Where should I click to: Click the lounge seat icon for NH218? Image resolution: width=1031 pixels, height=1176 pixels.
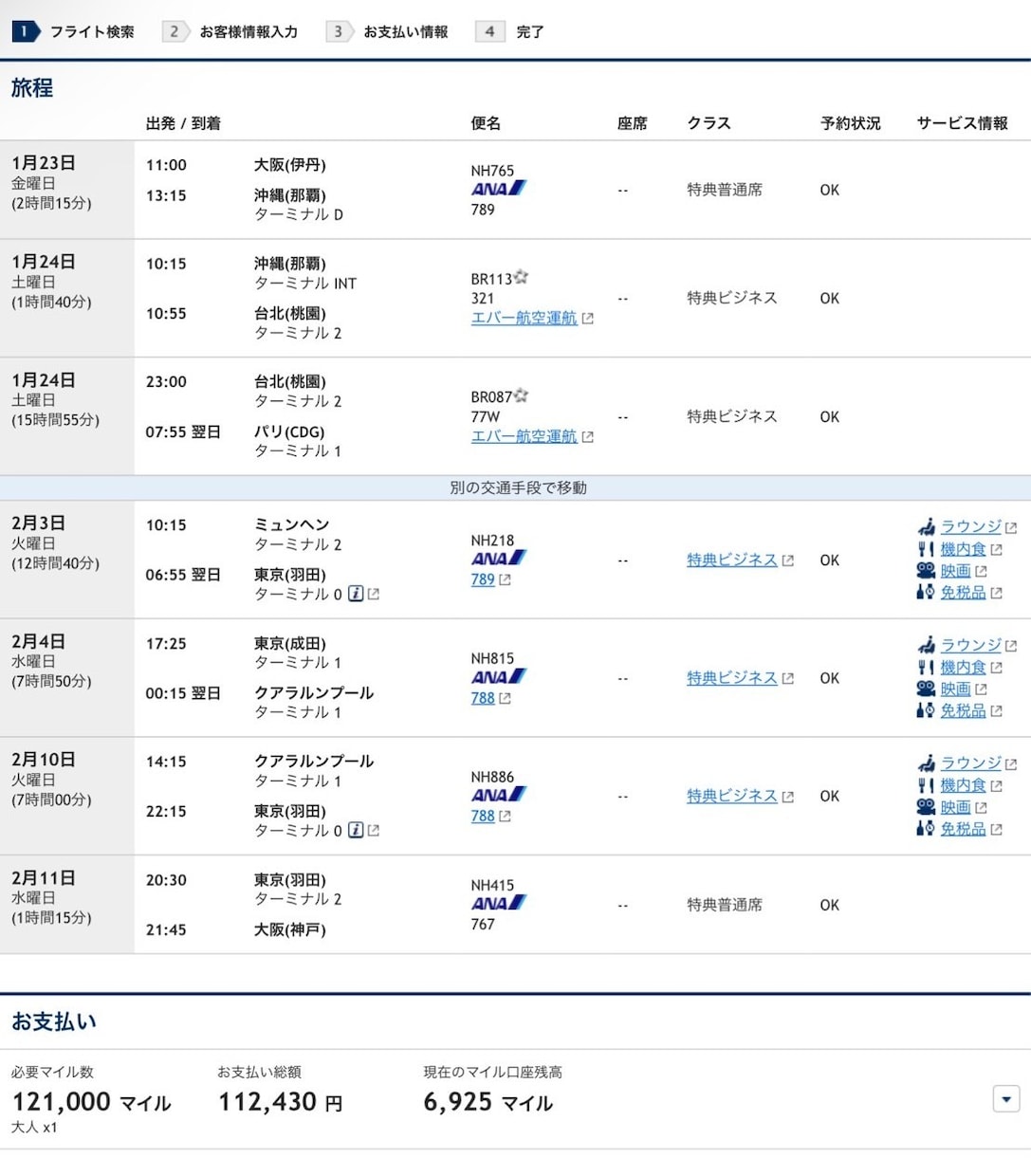pos(926,526)
